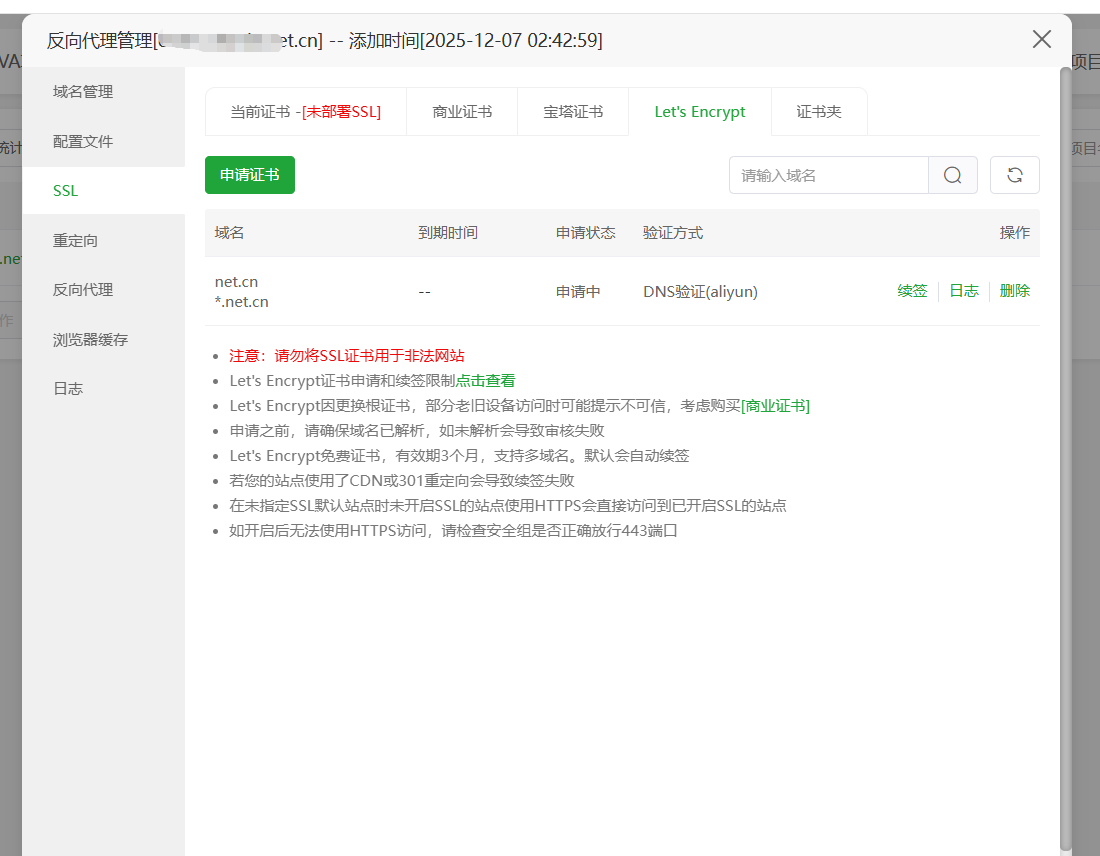Open 域名管理 in the sidebar
The image size is (1100, 856).
(x=83, y=92)
